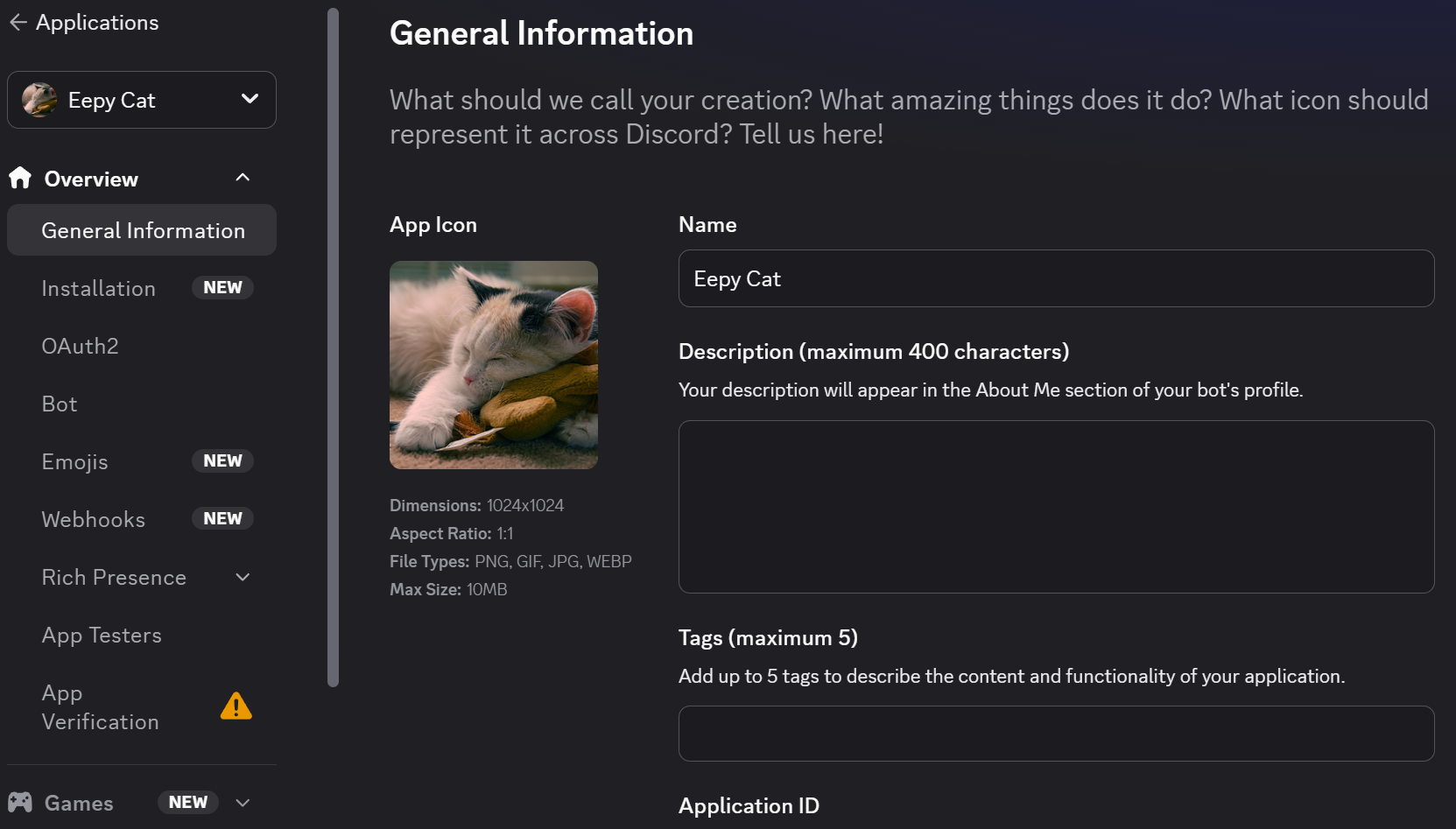Click the NEW badge beside Games
The width and height of the screenshot is (1456, 829).
(188, 803)
